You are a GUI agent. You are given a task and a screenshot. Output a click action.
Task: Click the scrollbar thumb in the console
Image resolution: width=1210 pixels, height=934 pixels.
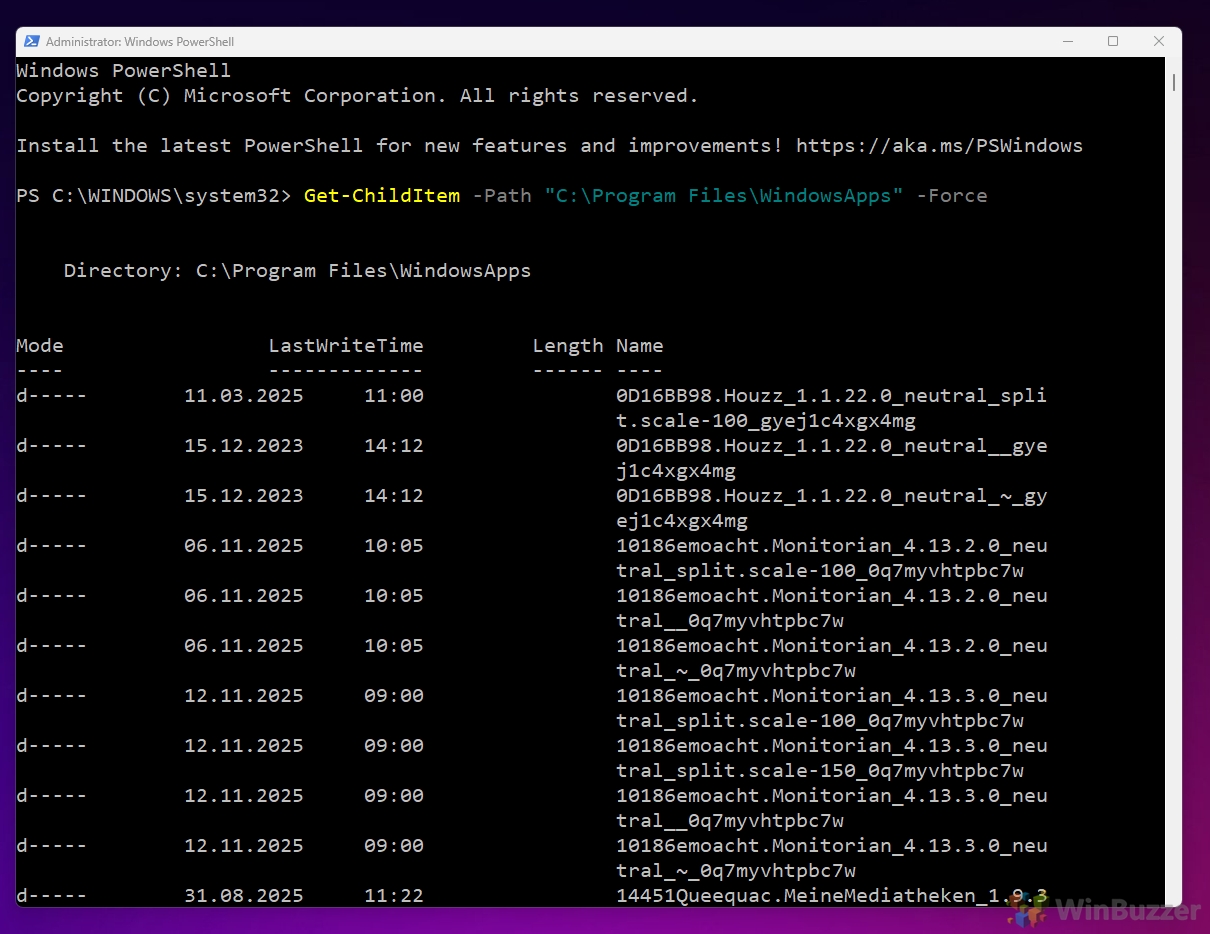pos(1173,82)
